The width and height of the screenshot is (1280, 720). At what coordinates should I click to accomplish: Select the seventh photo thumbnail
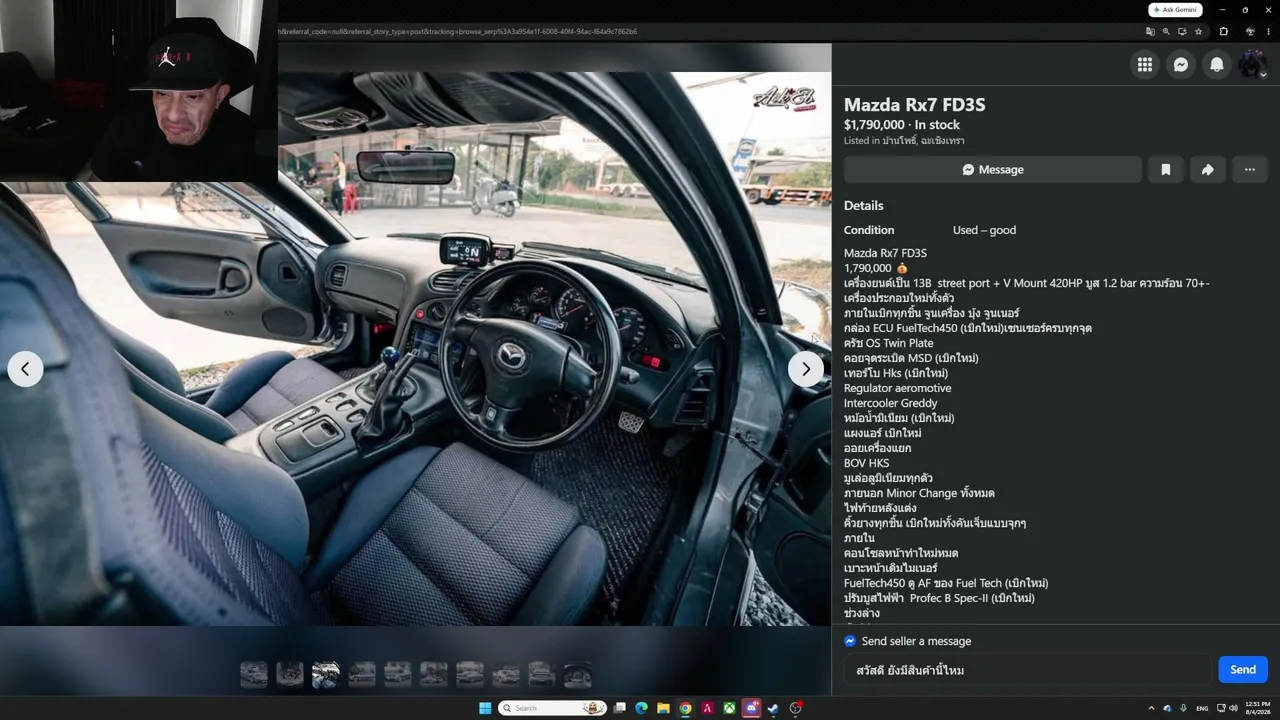click(470, 675)
